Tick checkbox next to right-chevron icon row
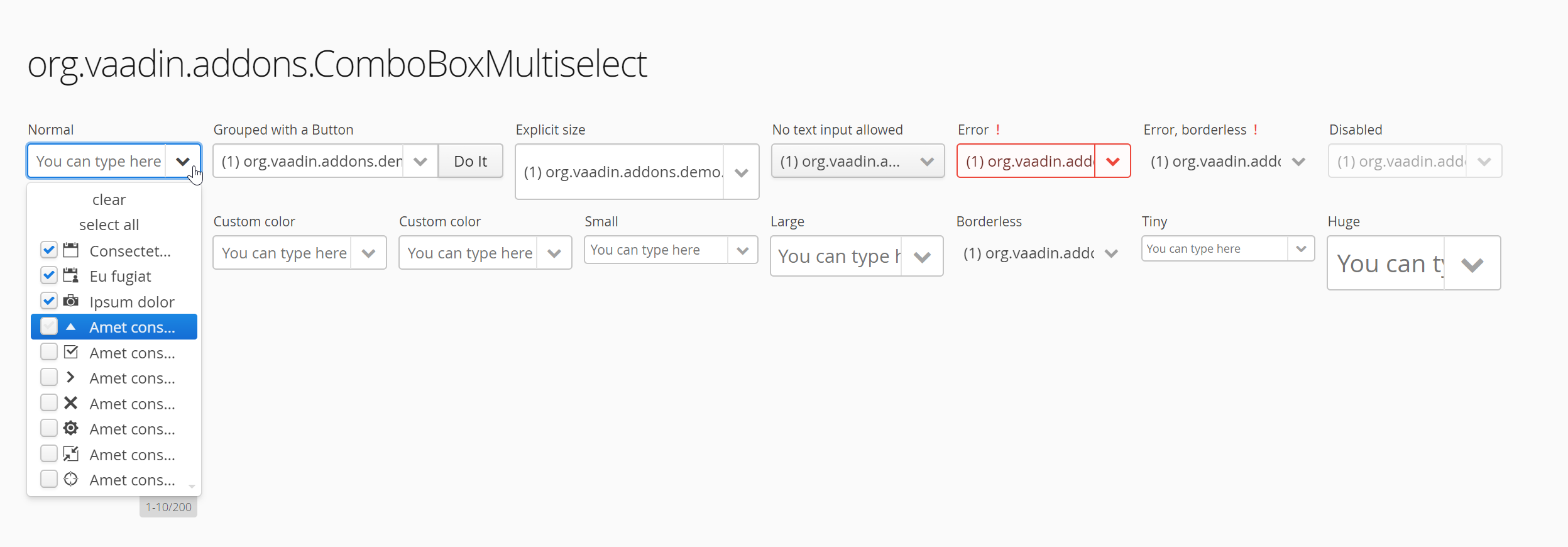 tap(49, 377)
